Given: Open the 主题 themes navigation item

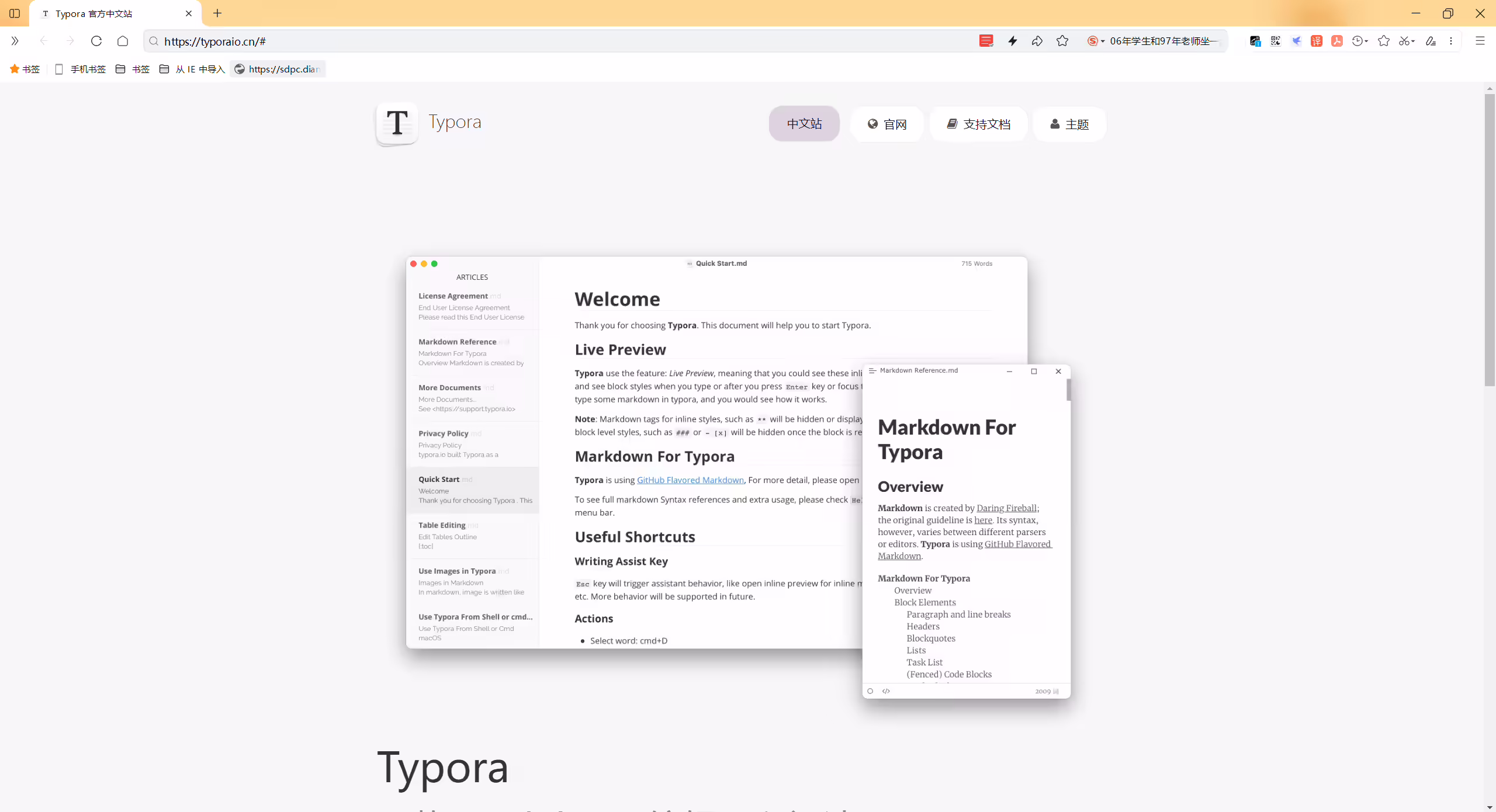Looking at the screenshot, I should click(1069, 124).
